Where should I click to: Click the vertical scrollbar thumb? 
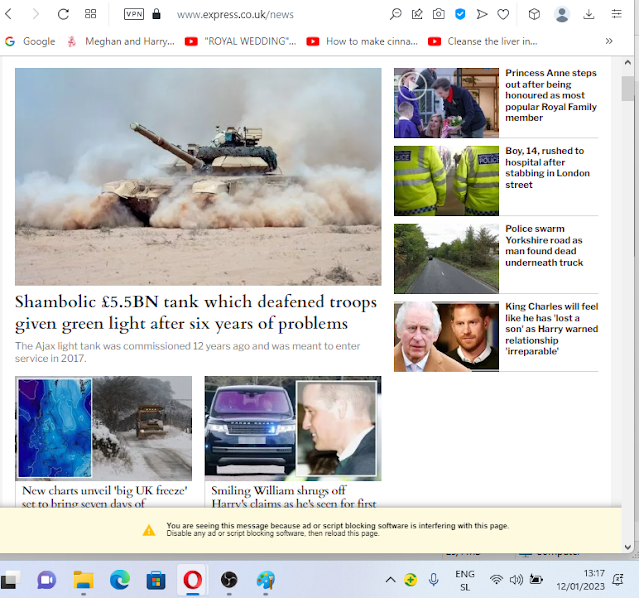pos(628,88)
